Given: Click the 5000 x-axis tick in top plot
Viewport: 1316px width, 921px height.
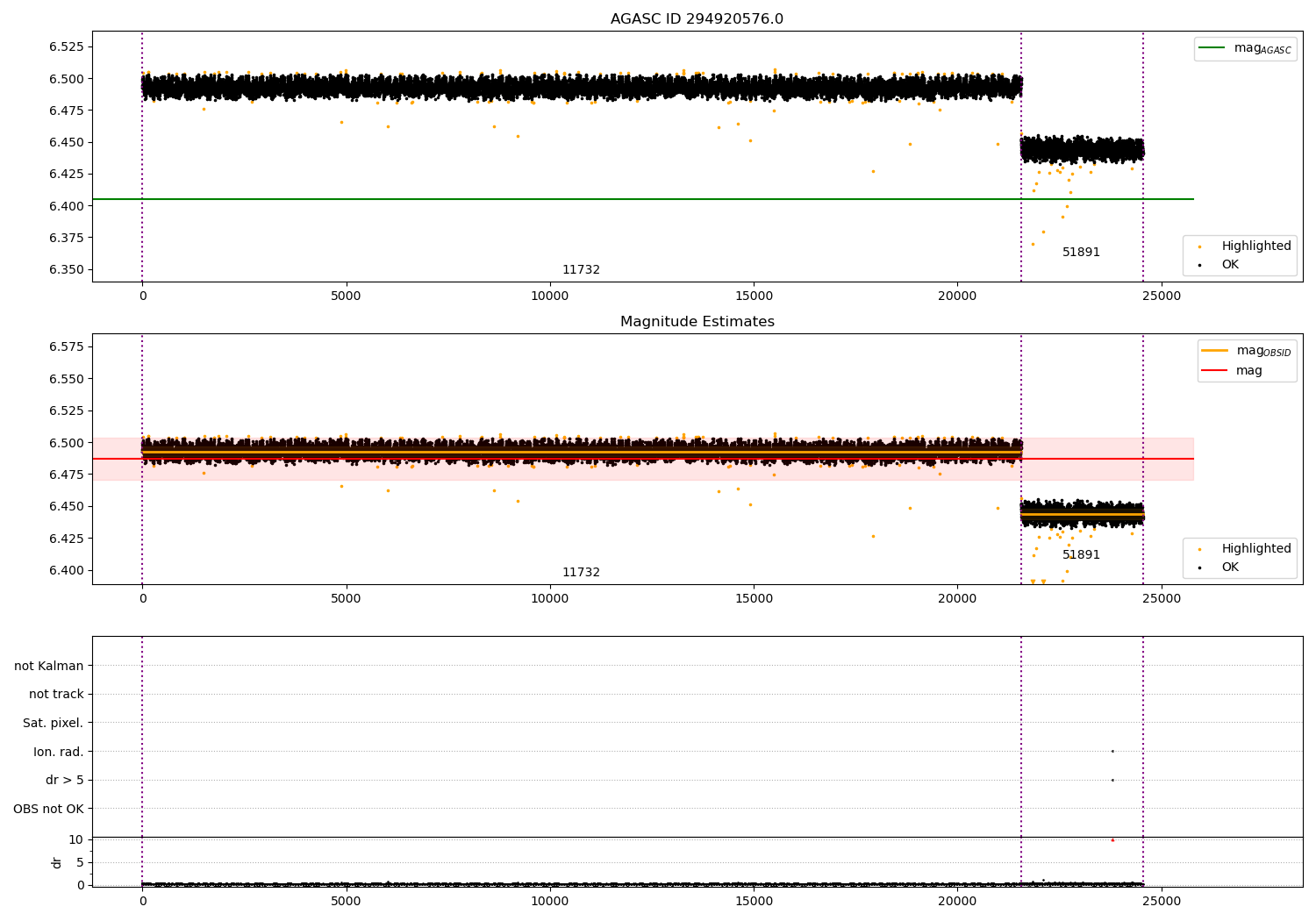Looking at the screenshot, I should tap(347, 296).
